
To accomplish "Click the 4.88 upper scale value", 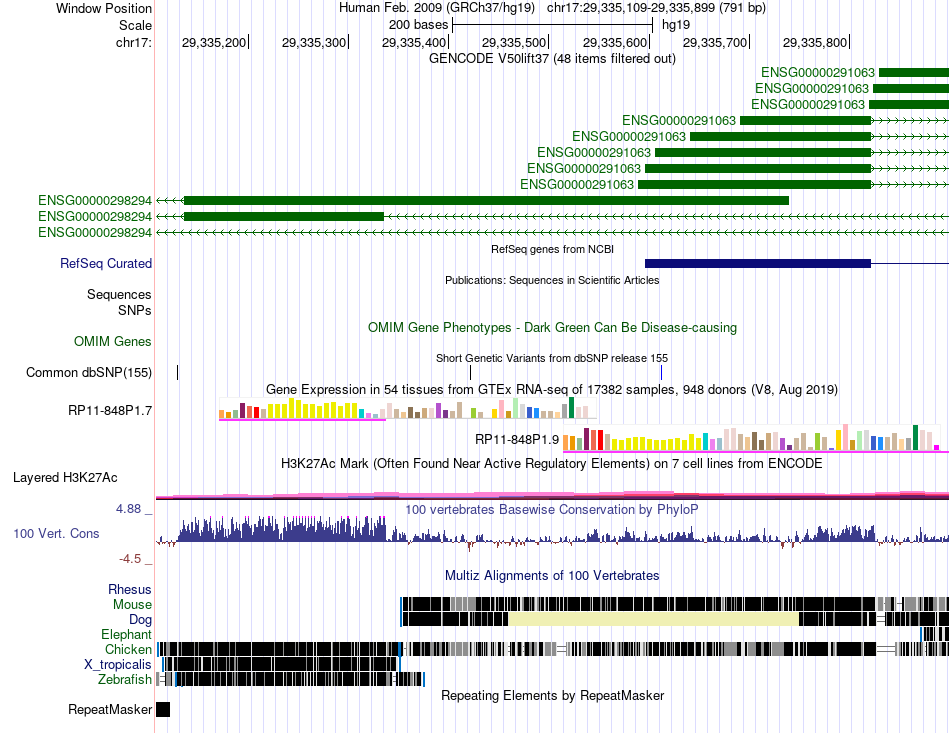I will click(x=128, y=509).
